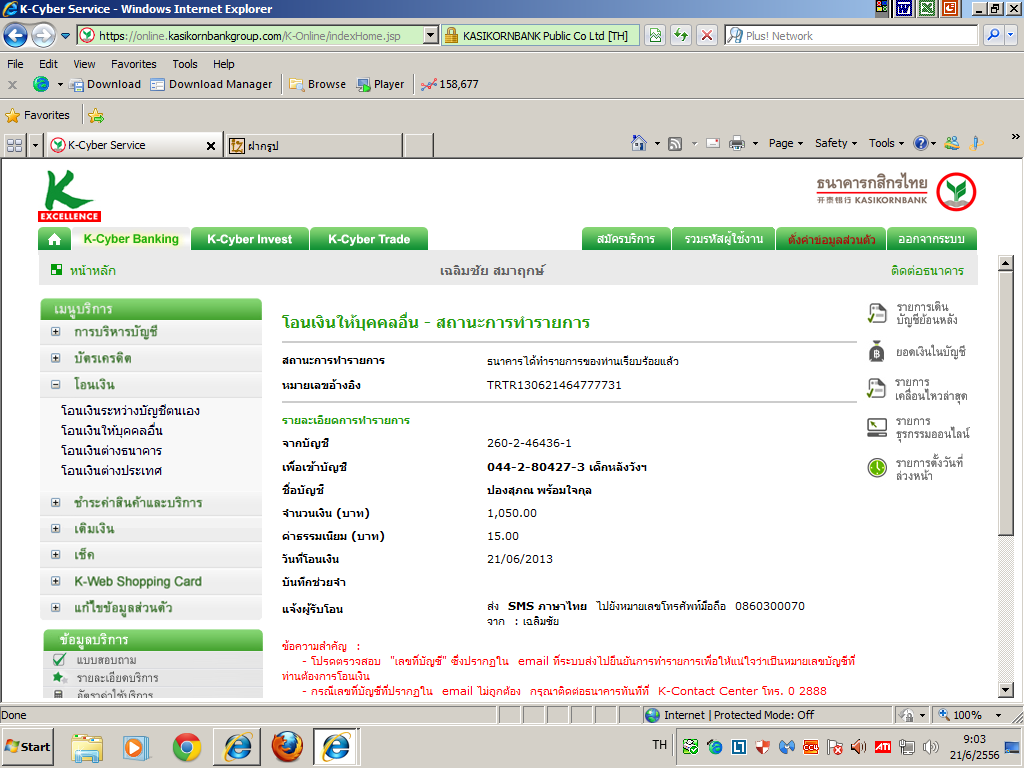This screenshot has width=1024, height=768.
Task: Open the address bar dropdown arrow
Action: pyautogui.click(x=430, y=35)
